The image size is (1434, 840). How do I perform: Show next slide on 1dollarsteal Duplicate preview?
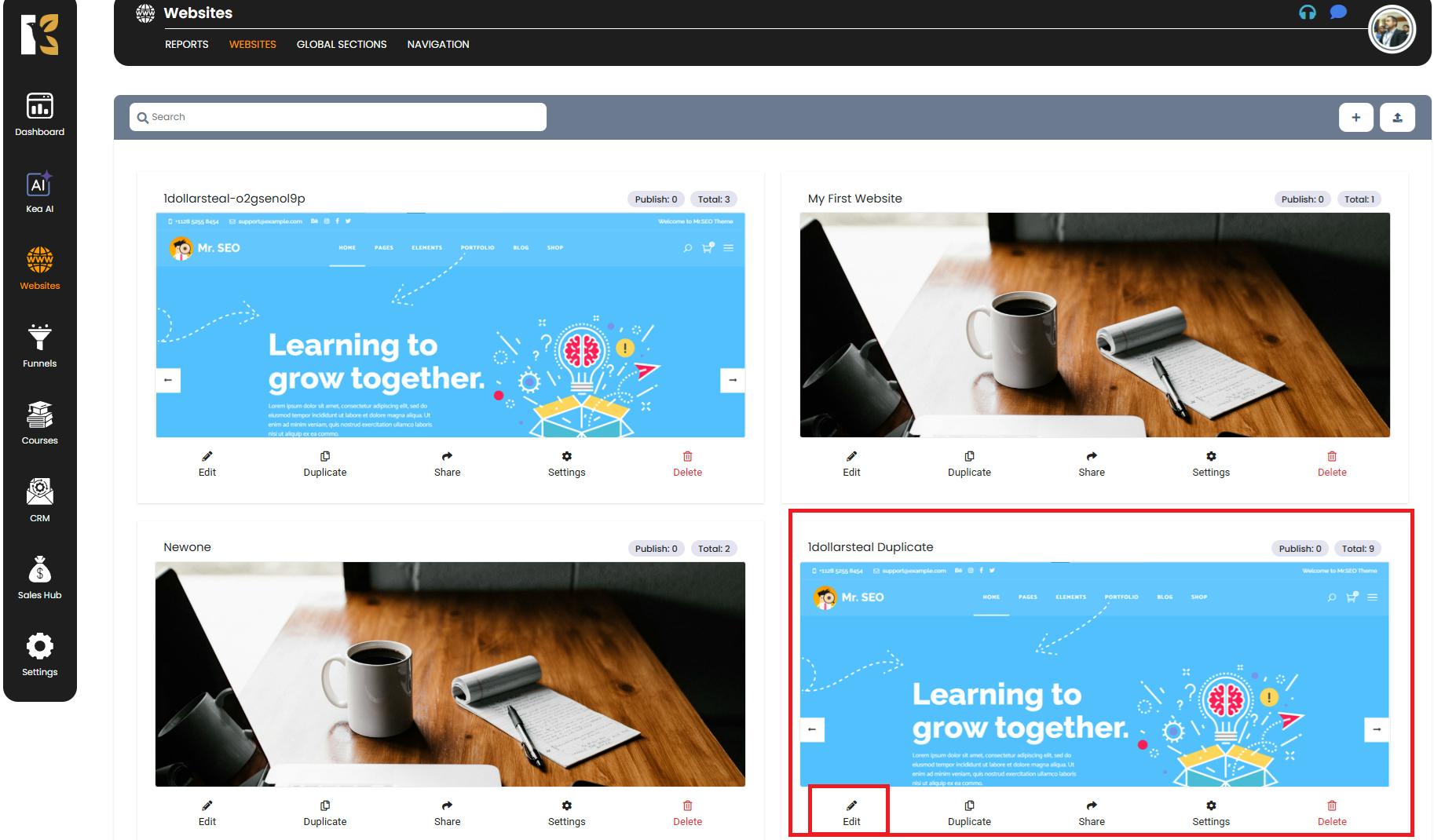pos(1376,729)
